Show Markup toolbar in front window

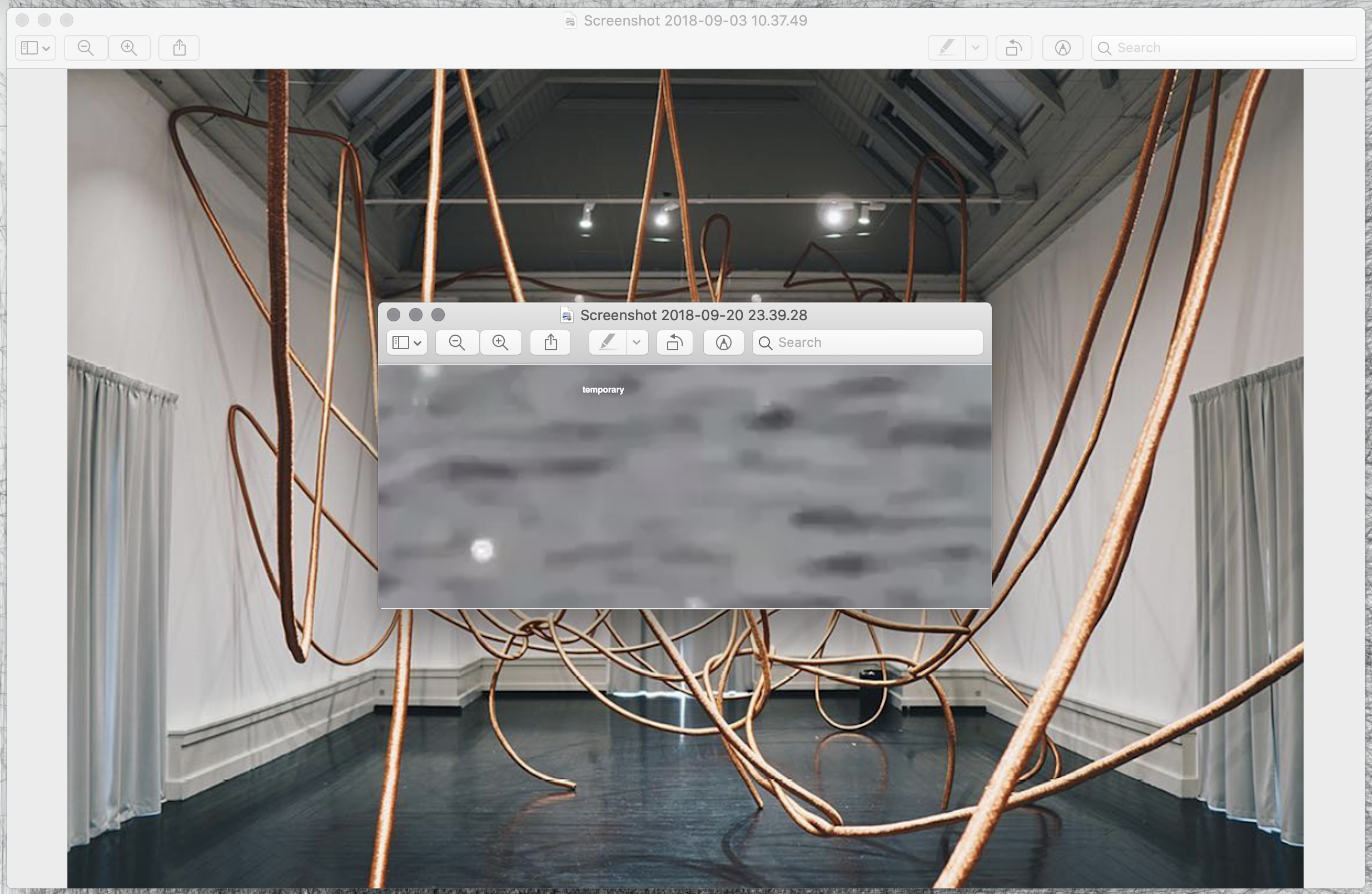click(x=723, y=342)
